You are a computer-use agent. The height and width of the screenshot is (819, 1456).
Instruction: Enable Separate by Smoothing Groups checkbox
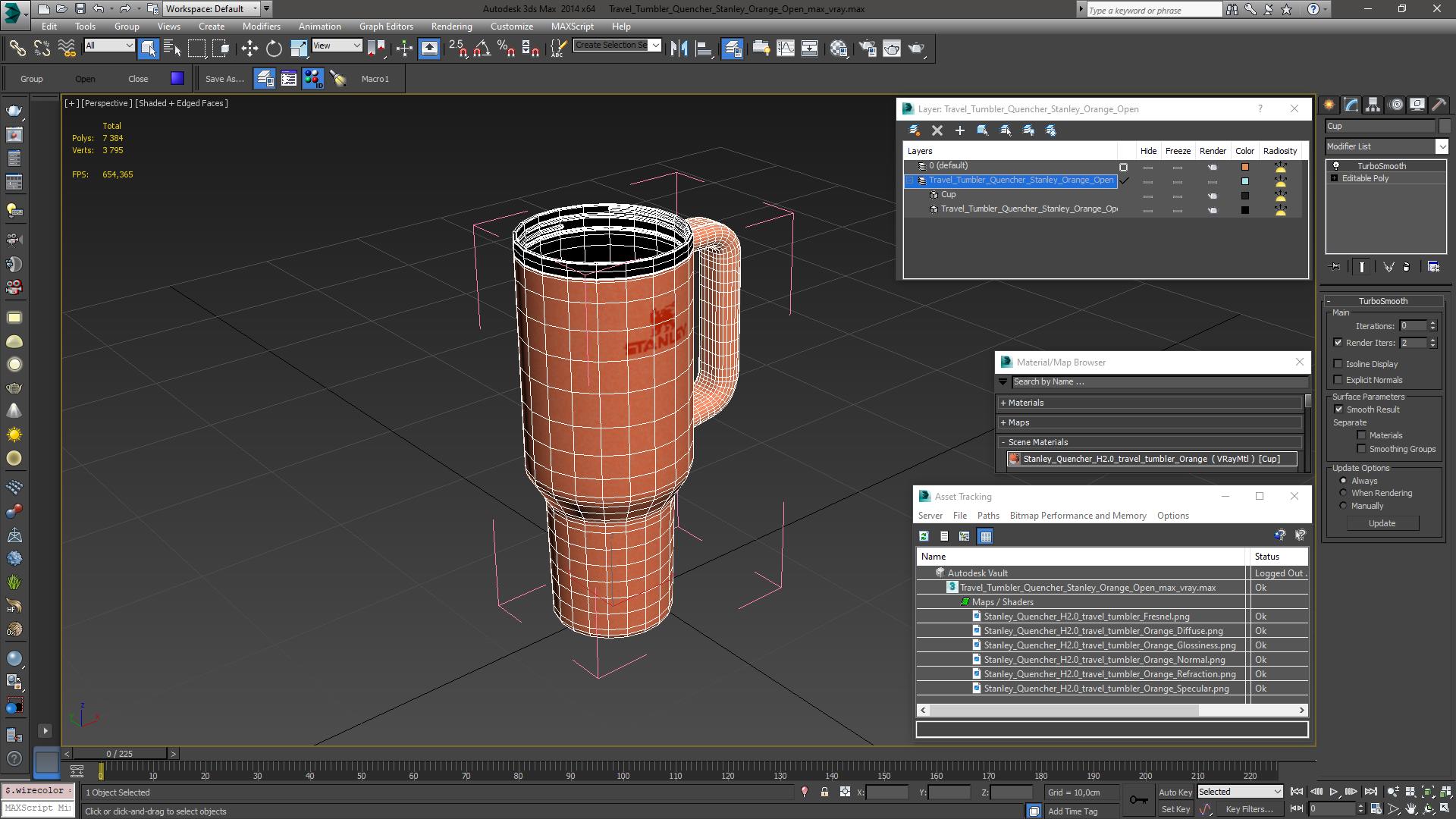tap(1362, 449)
